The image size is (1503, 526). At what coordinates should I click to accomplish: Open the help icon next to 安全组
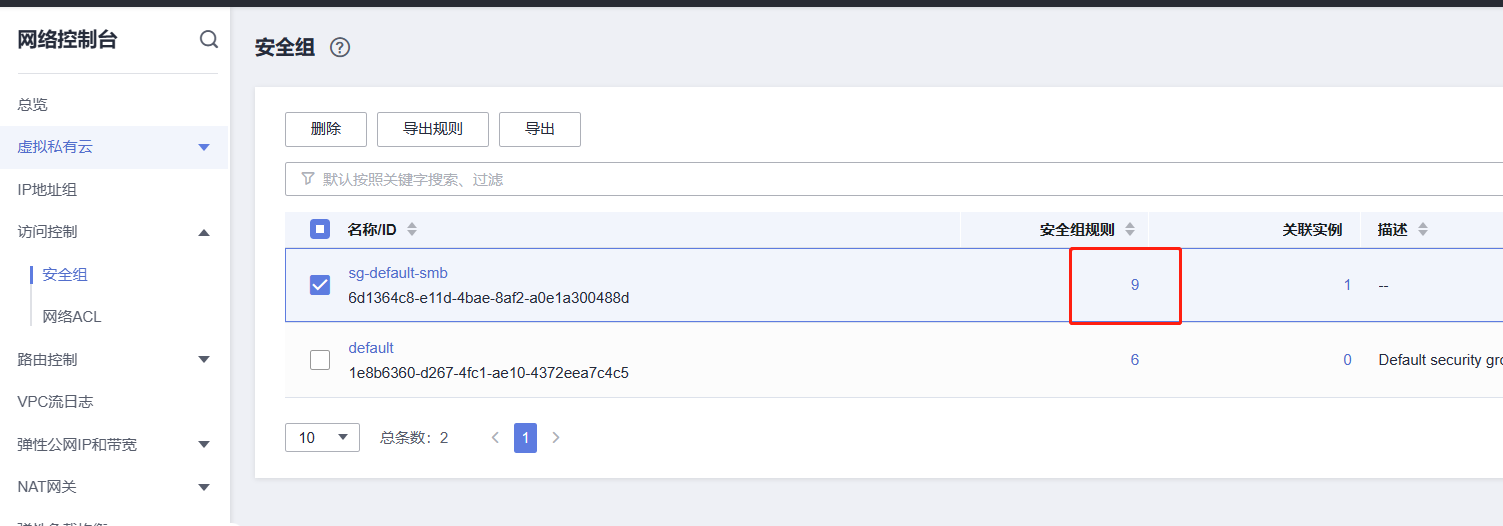point(340,47)
